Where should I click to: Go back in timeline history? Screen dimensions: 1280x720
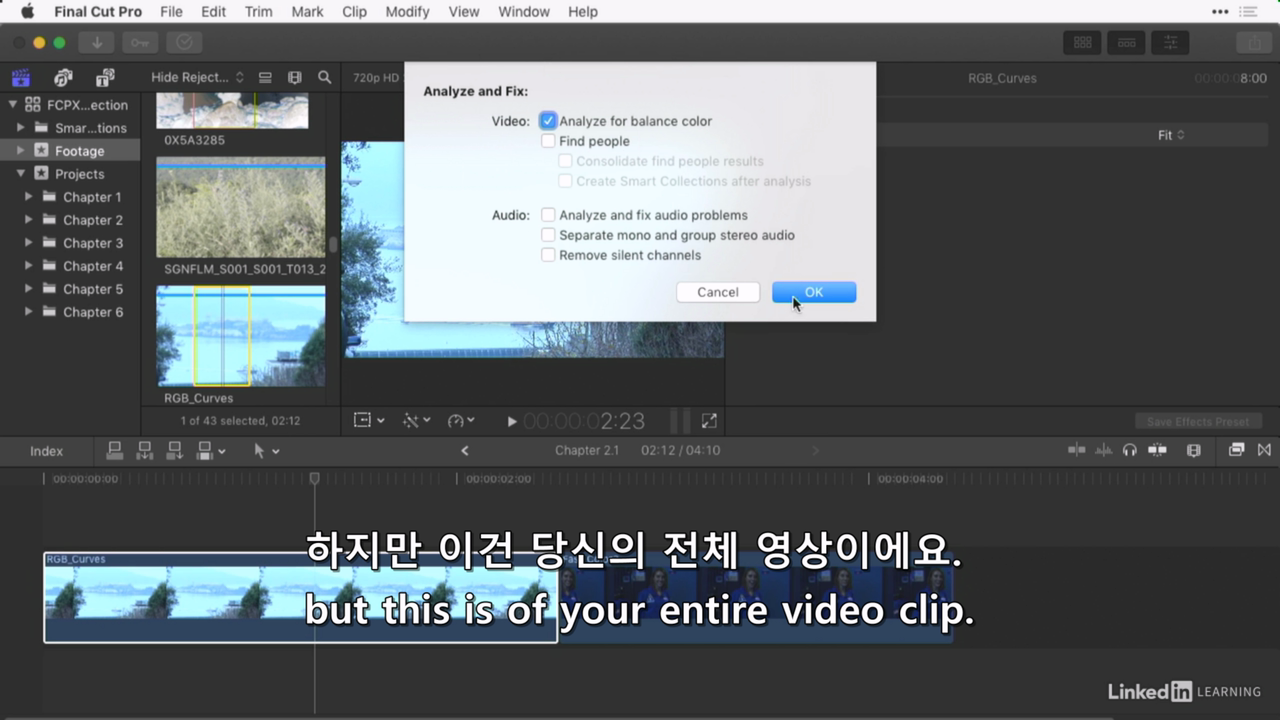pos(465,451)
